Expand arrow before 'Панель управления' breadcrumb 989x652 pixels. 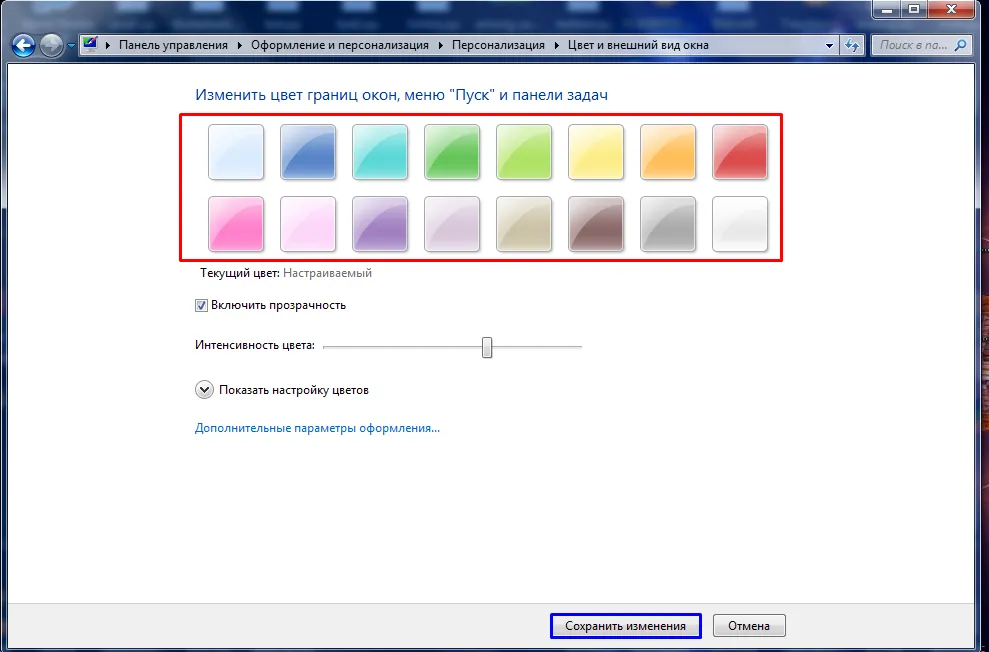pyautogui.click(x=108, y=45)
